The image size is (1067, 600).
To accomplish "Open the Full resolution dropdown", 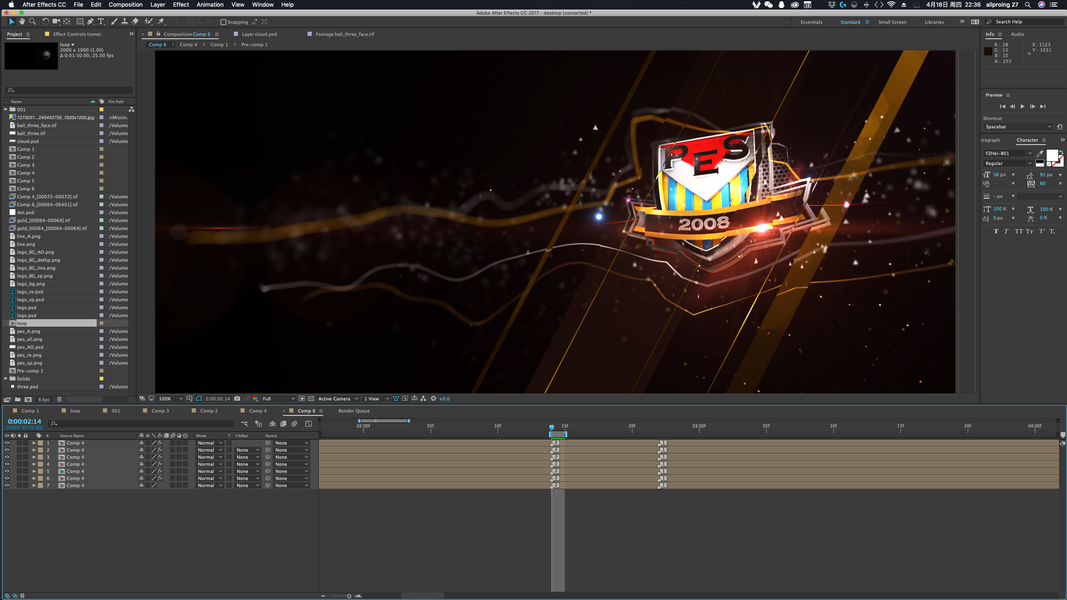I will click(278, 399).
